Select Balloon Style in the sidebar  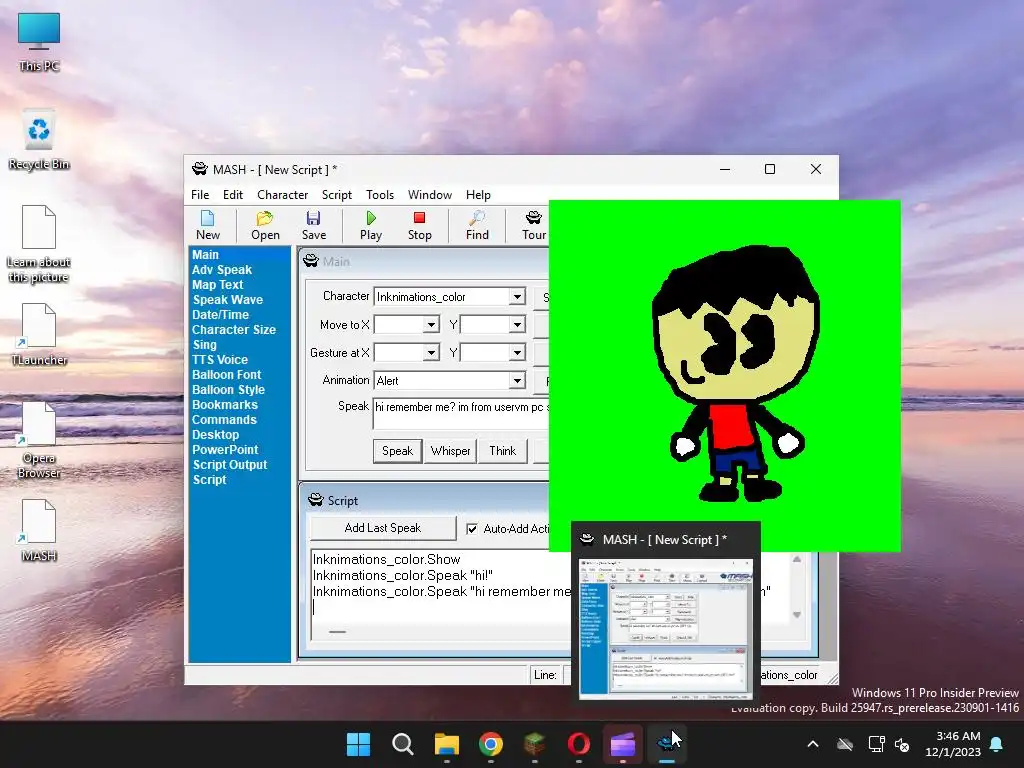click(x=228, y=390)
